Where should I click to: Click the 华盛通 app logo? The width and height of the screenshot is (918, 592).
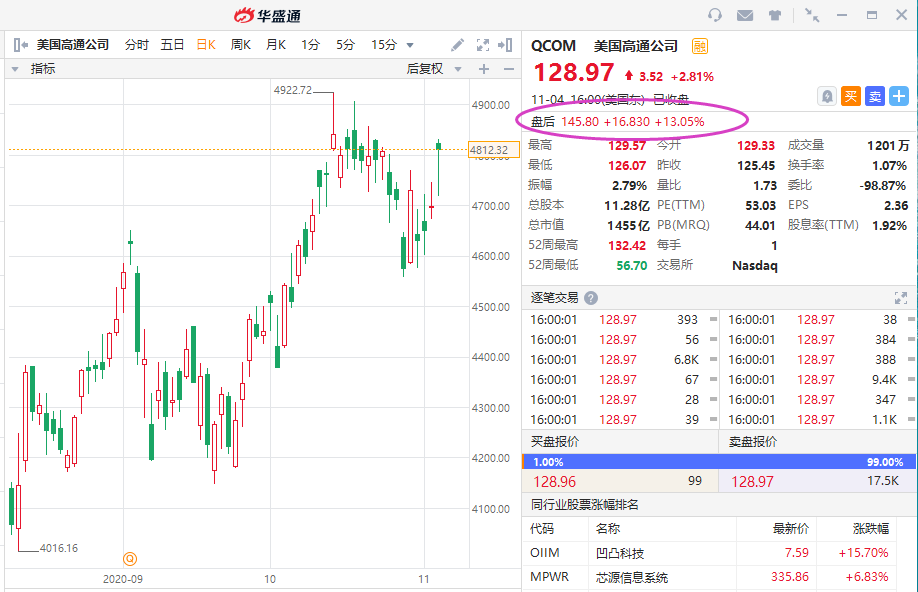(267, 15)
